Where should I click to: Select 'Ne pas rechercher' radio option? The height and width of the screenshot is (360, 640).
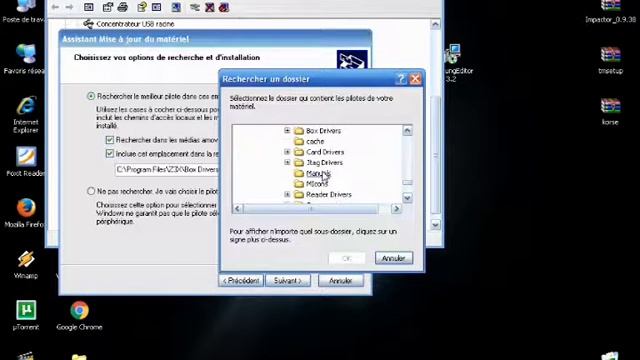tap(91, 191)
